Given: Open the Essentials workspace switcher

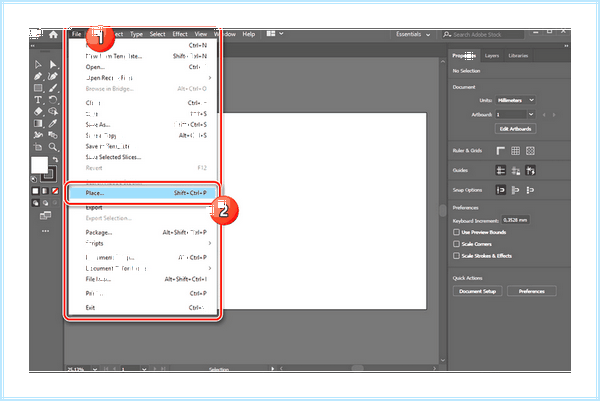Looking at the screenshot, I should click(x=413, y=34).
